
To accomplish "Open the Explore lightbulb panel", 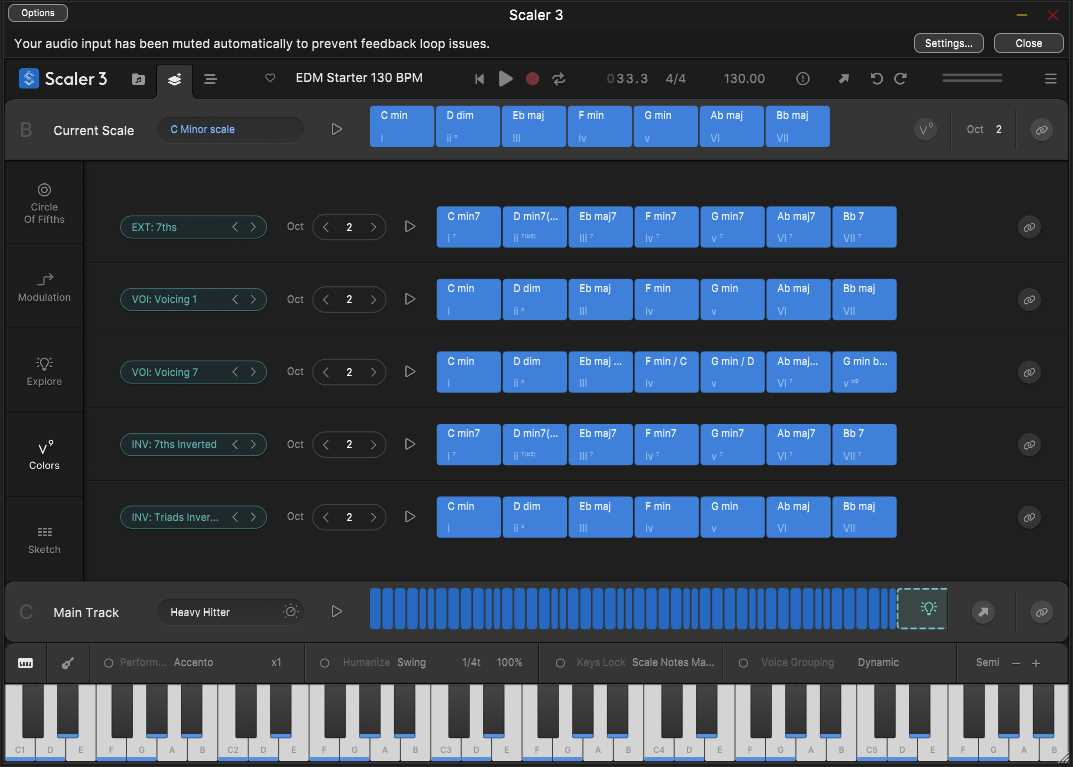I will (44, 372).
